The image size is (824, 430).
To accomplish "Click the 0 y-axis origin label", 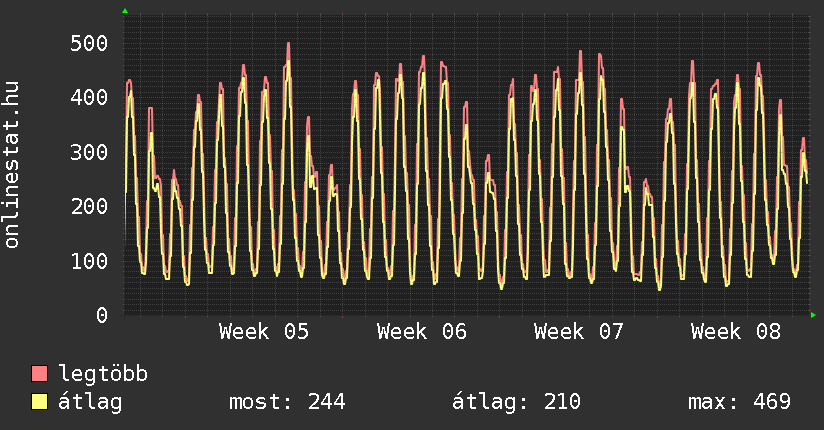I will 102,315.
